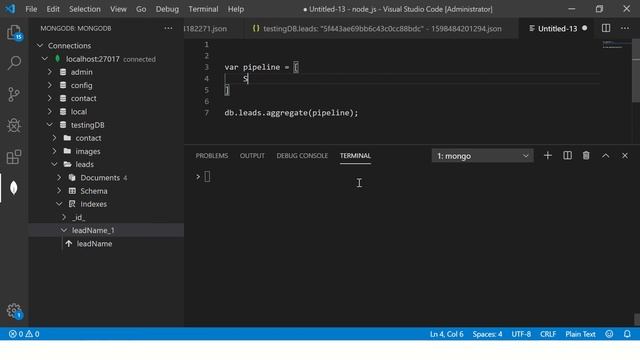
Task: Expand the Schema node
Action: [x=60, y=191]
